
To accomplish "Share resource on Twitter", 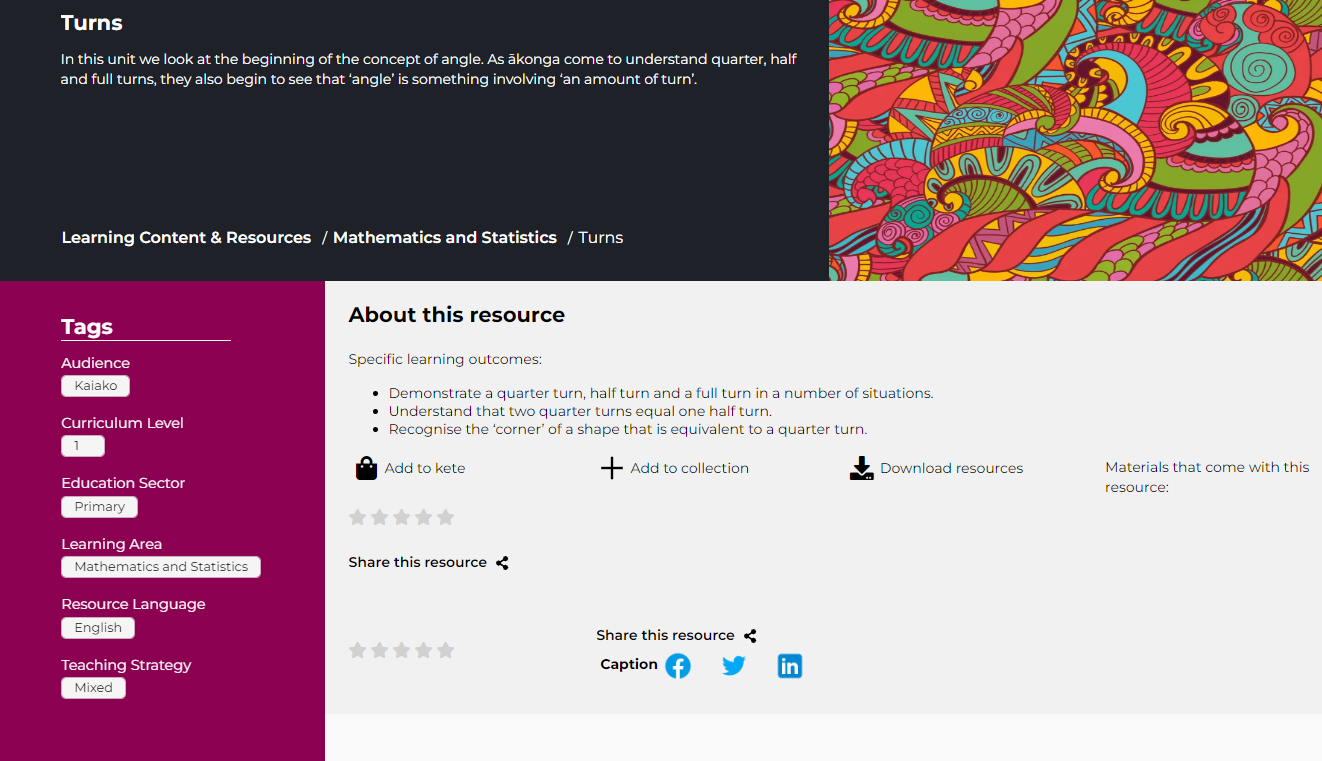I will [734, 666].
